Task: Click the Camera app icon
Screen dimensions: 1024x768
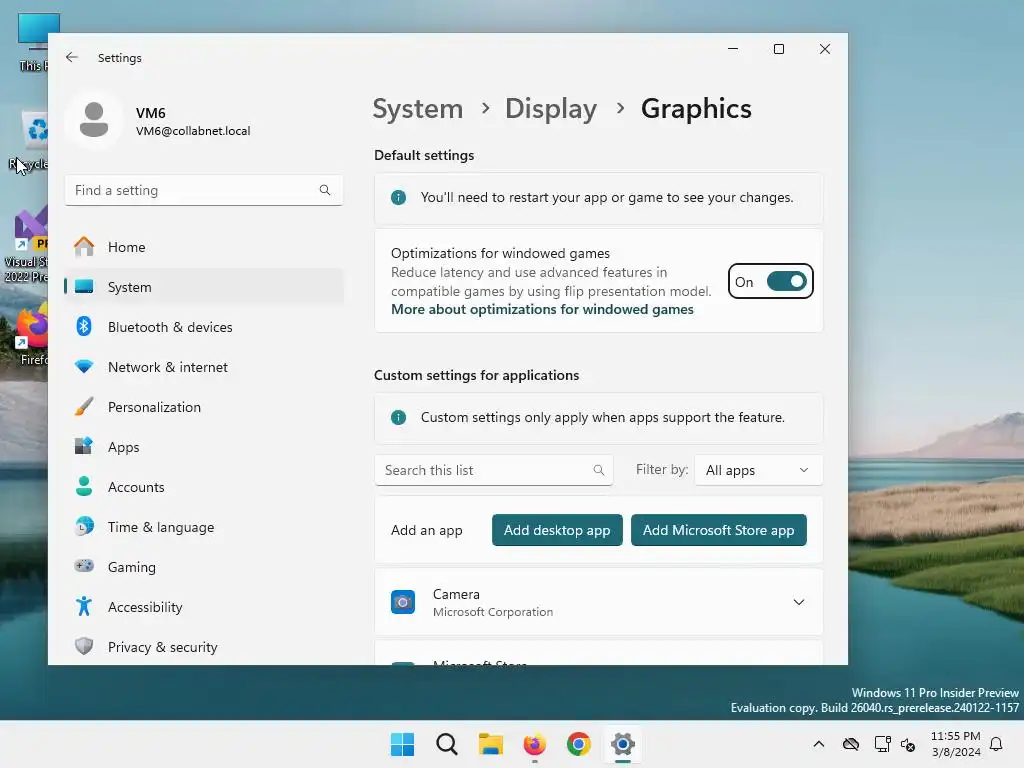Action: pos(403,602)
